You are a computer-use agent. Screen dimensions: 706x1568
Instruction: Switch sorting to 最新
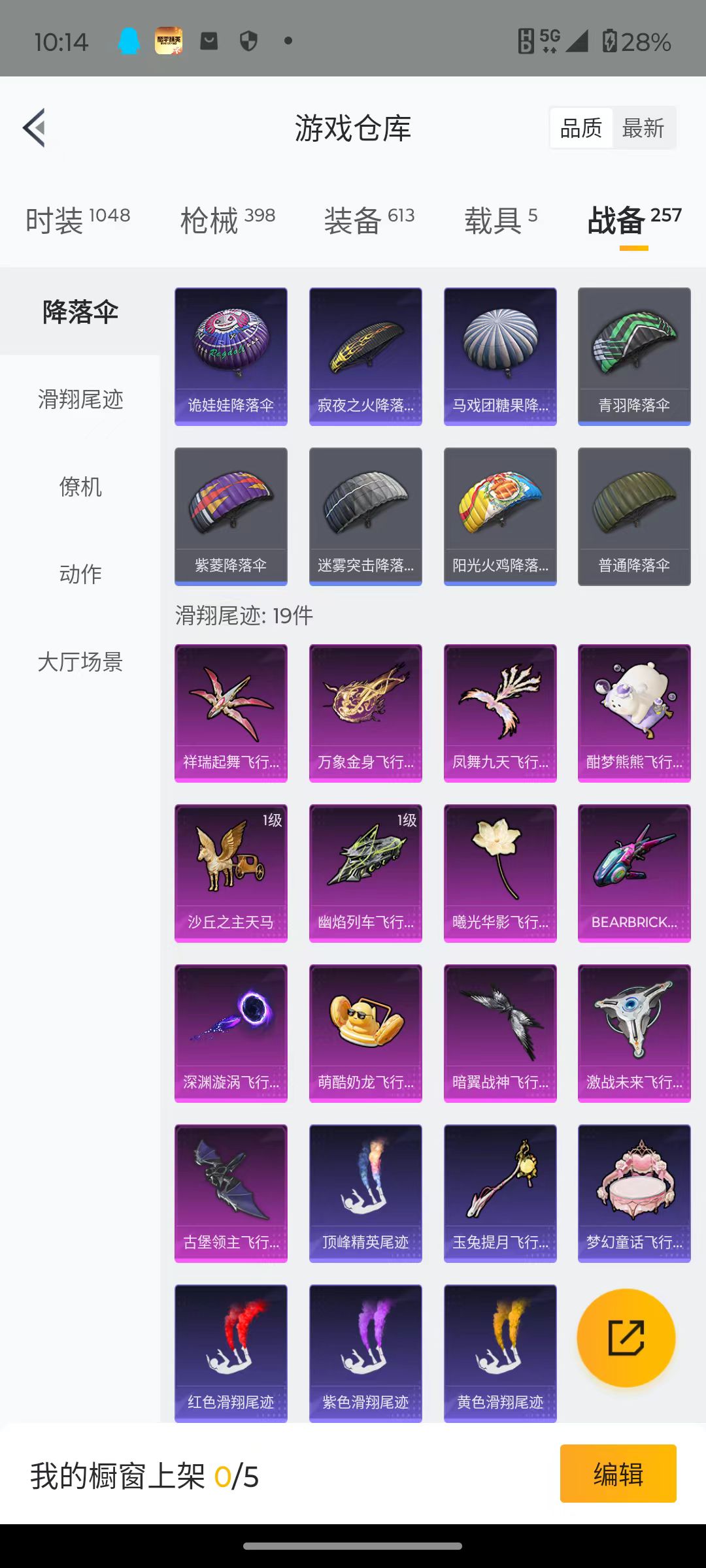[x=643, y=128]
